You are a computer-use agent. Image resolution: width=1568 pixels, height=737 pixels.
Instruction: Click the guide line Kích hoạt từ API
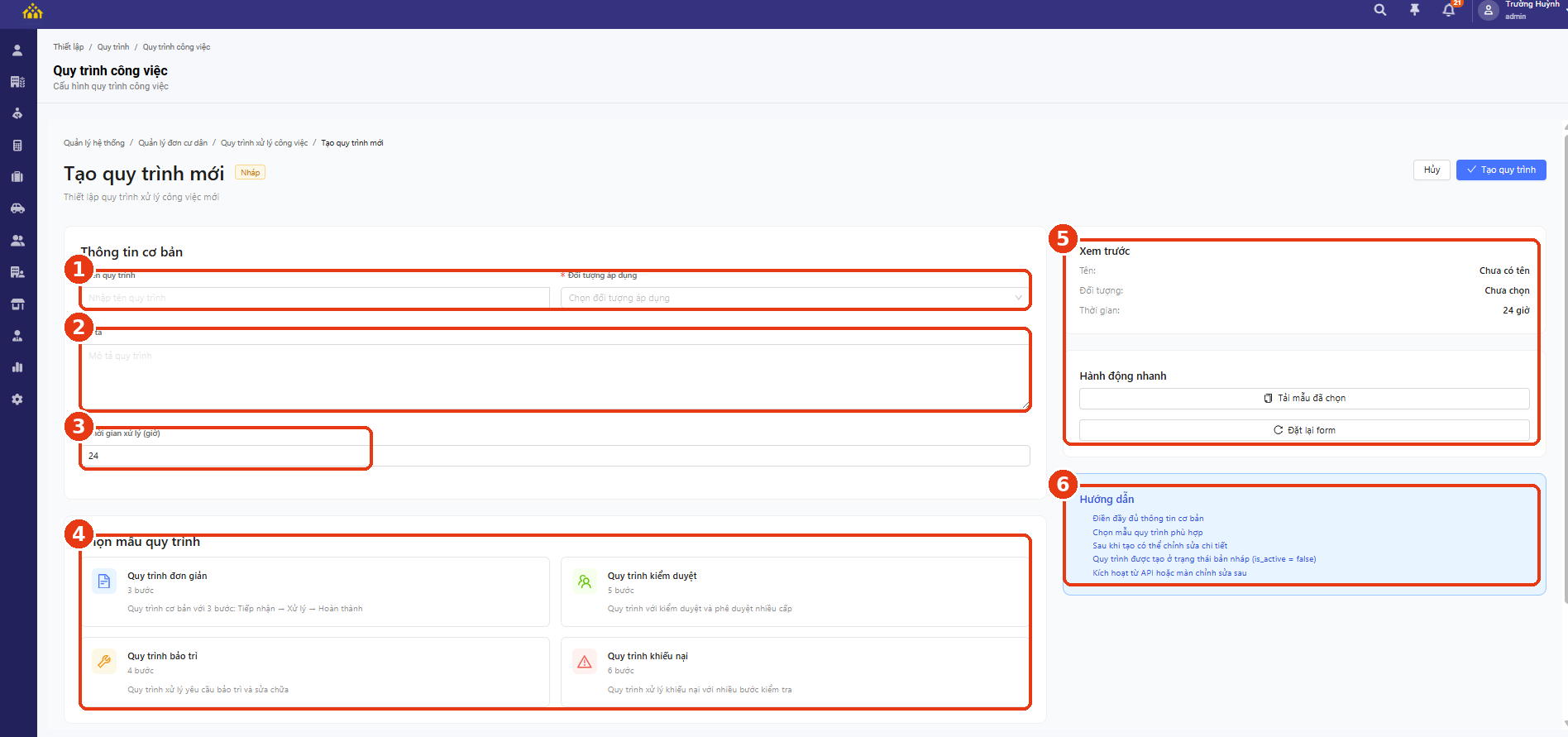pyautogui.click(x=1169, y=573)
